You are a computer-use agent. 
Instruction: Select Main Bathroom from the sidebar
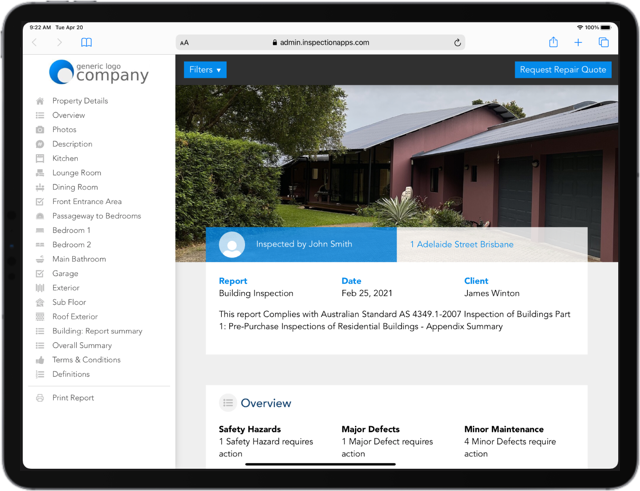[79, 259]
